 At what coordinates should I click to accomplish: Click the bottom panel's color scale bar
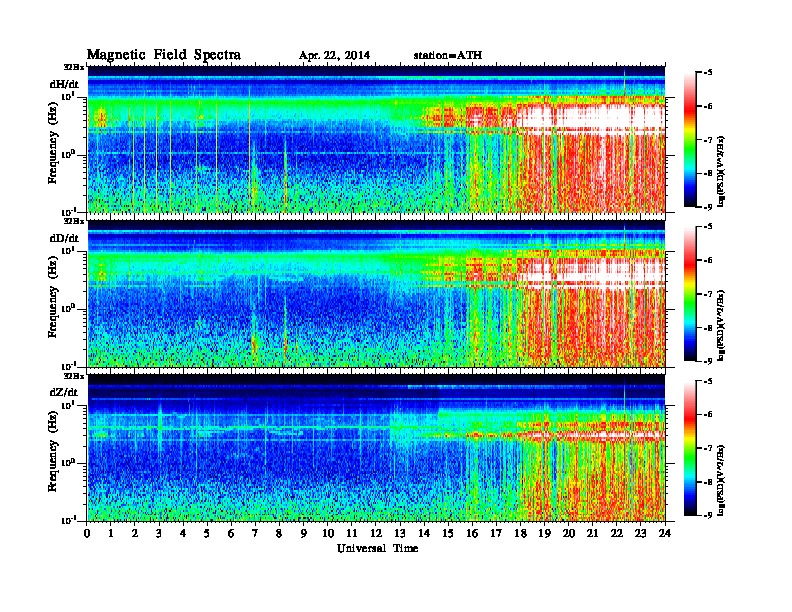point(689,448)
